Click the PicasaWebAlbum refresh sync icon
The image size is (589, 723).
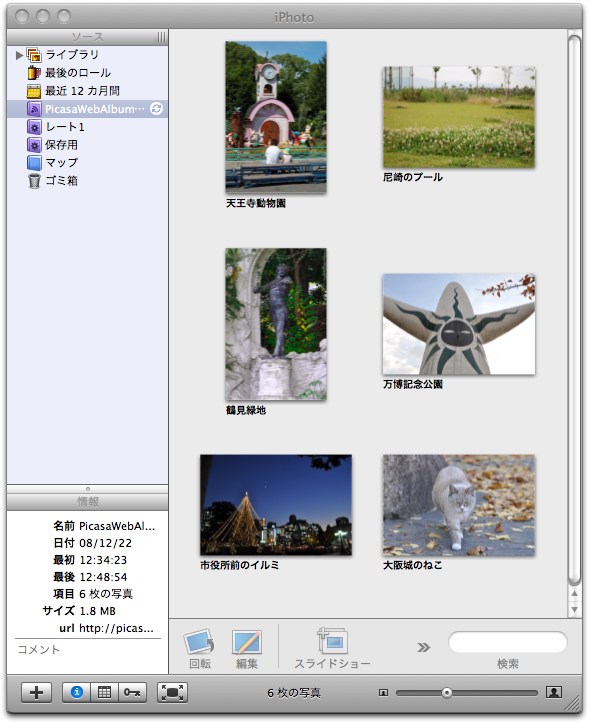[x=156, y=109]
